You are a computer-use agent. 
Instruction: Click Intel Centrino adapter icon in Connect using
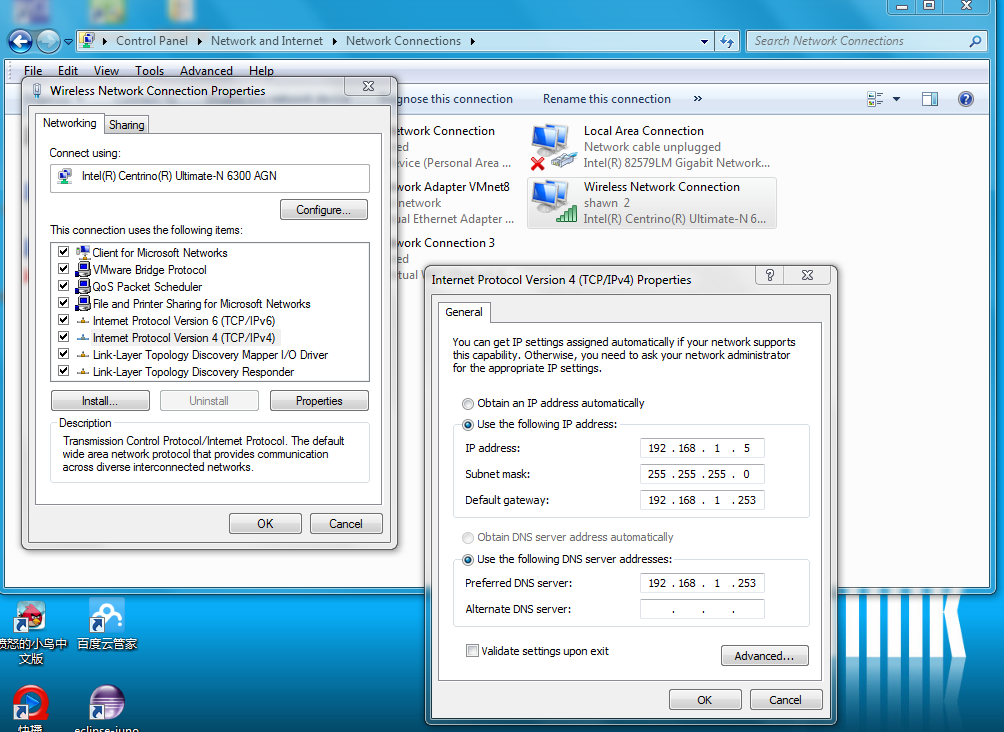click(x=65, y=176)
